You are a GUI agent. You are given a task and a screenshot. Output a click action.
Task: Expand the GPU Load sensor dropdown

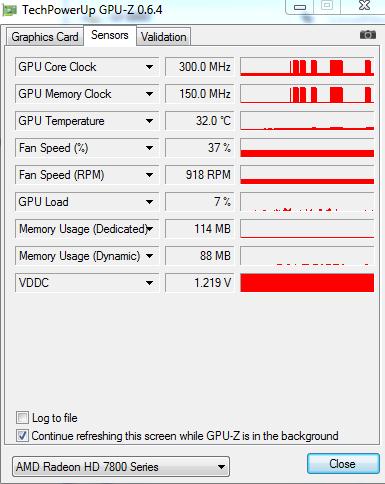click(x=150, y=202)
